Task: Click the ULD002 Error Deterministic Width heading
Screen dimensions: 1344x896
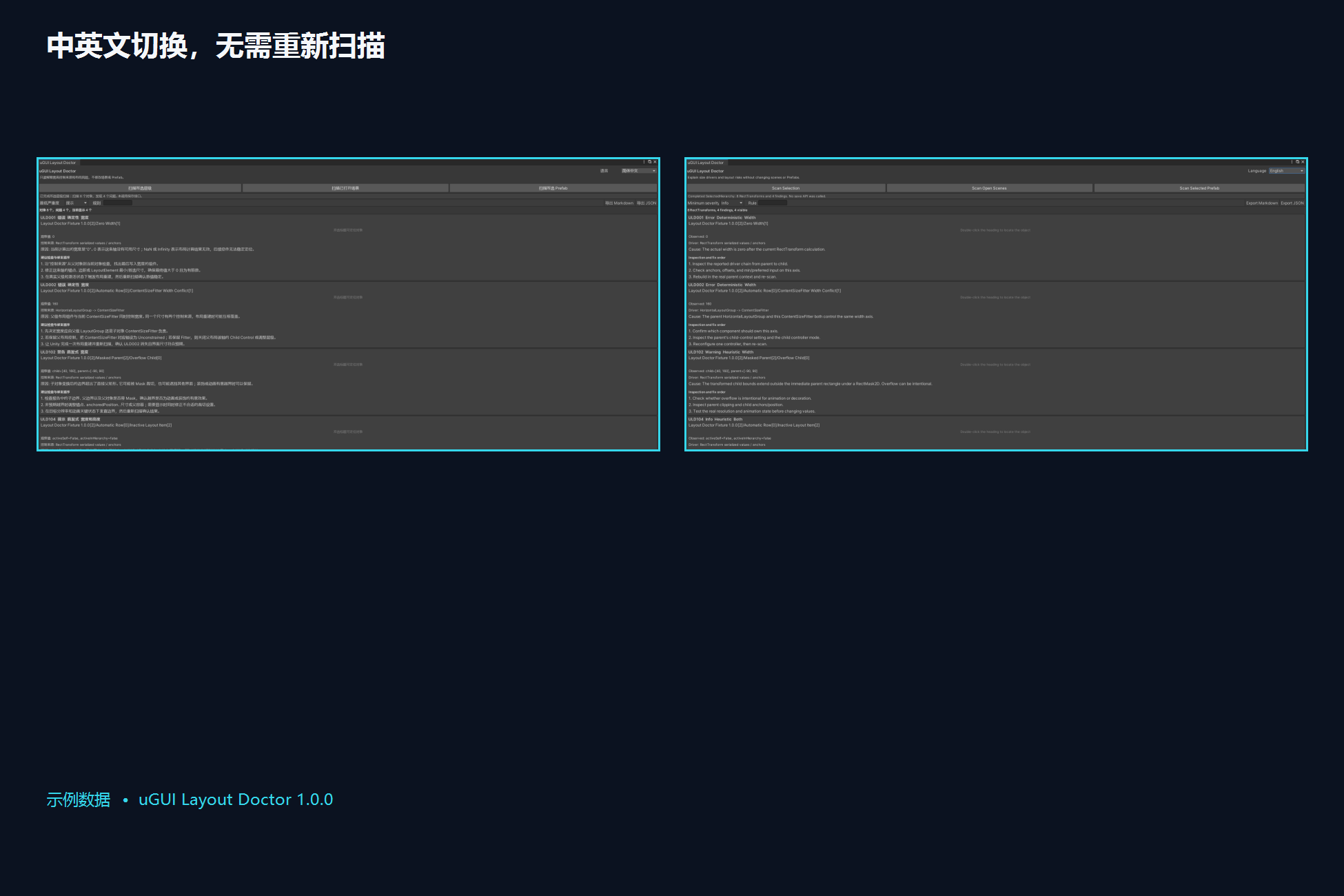Action: (x=722, y=285)
